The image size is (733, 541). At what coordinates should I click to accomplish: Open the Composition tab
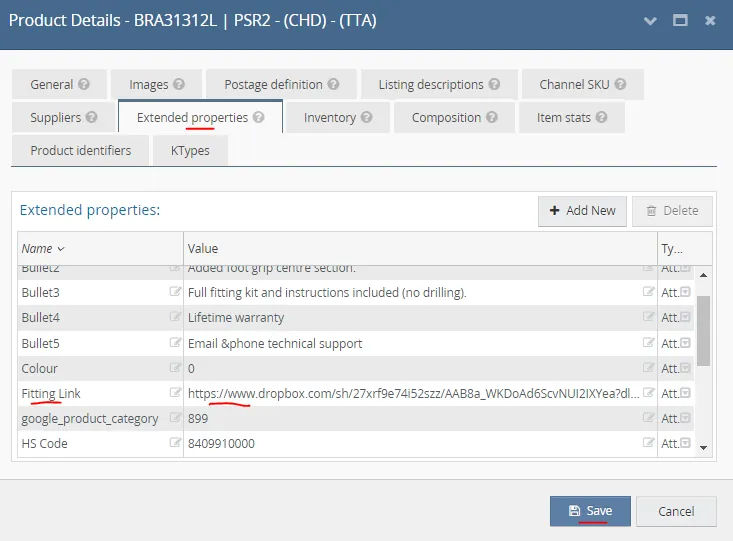(x=454, y=117)
